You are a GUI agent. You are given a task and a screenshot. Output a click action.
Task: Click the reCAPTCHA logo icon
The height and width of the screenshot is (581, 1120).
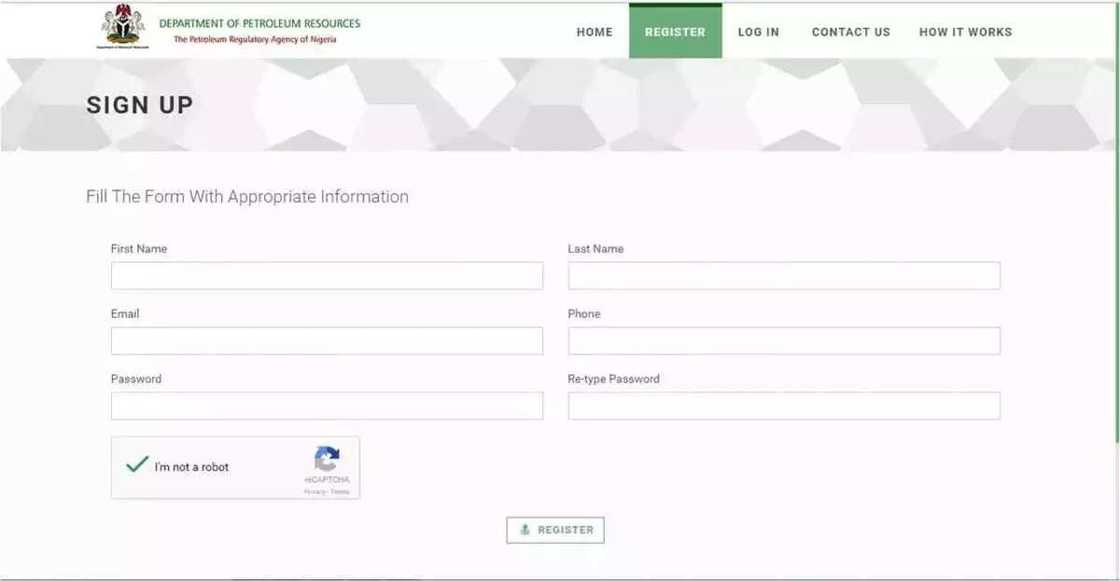325,457
